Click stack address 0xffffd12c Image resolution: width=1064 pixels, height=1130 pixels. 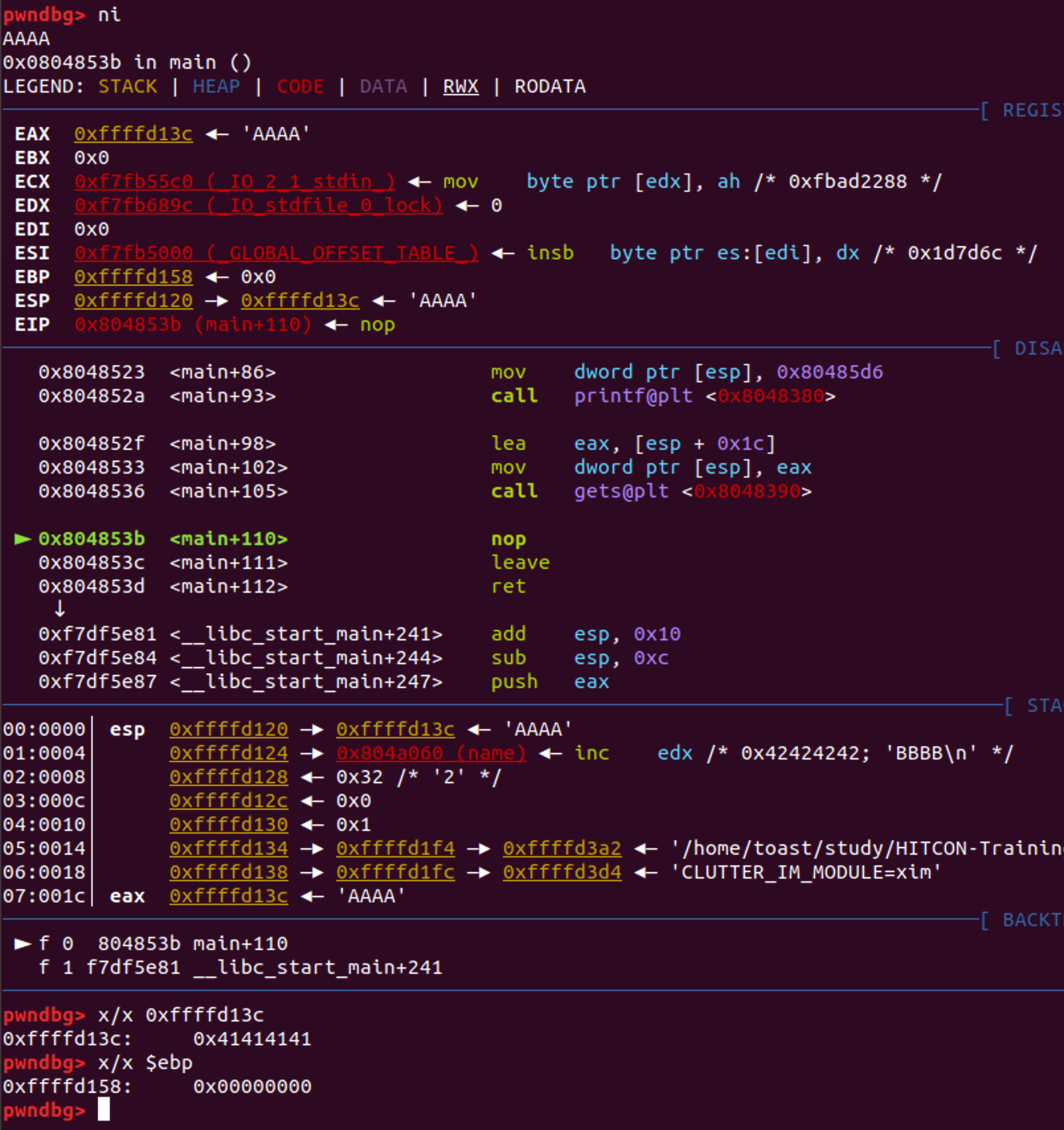click(x=228, y=801)
